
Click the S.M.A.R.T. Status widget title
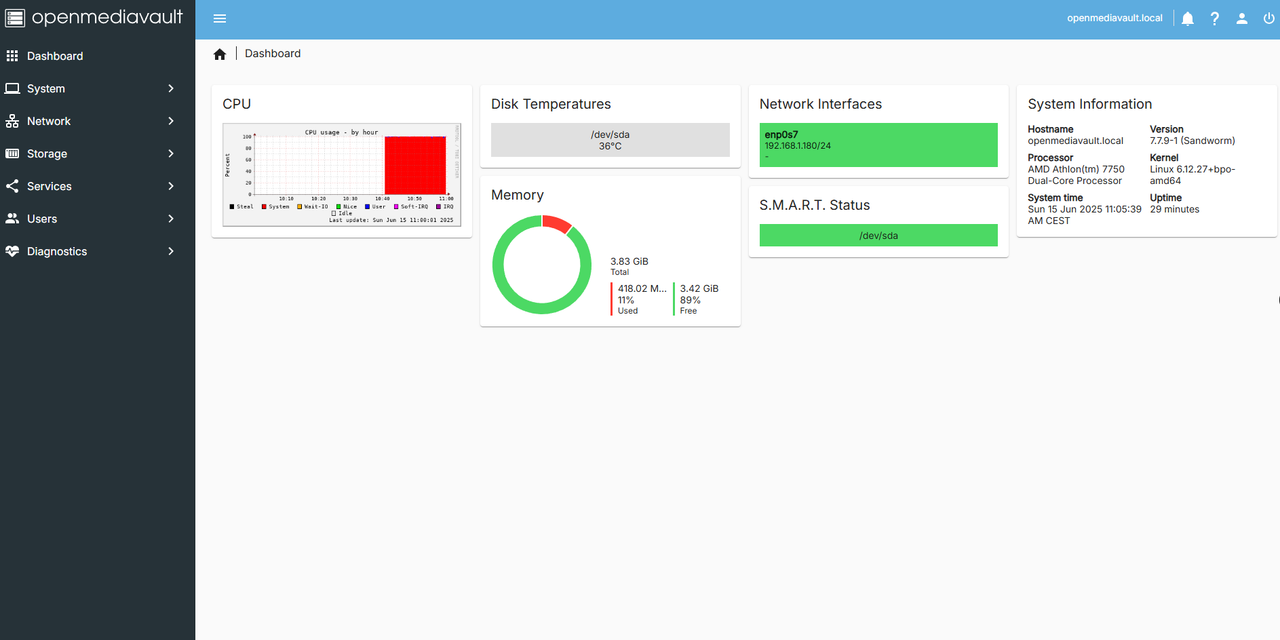[815, 205]
